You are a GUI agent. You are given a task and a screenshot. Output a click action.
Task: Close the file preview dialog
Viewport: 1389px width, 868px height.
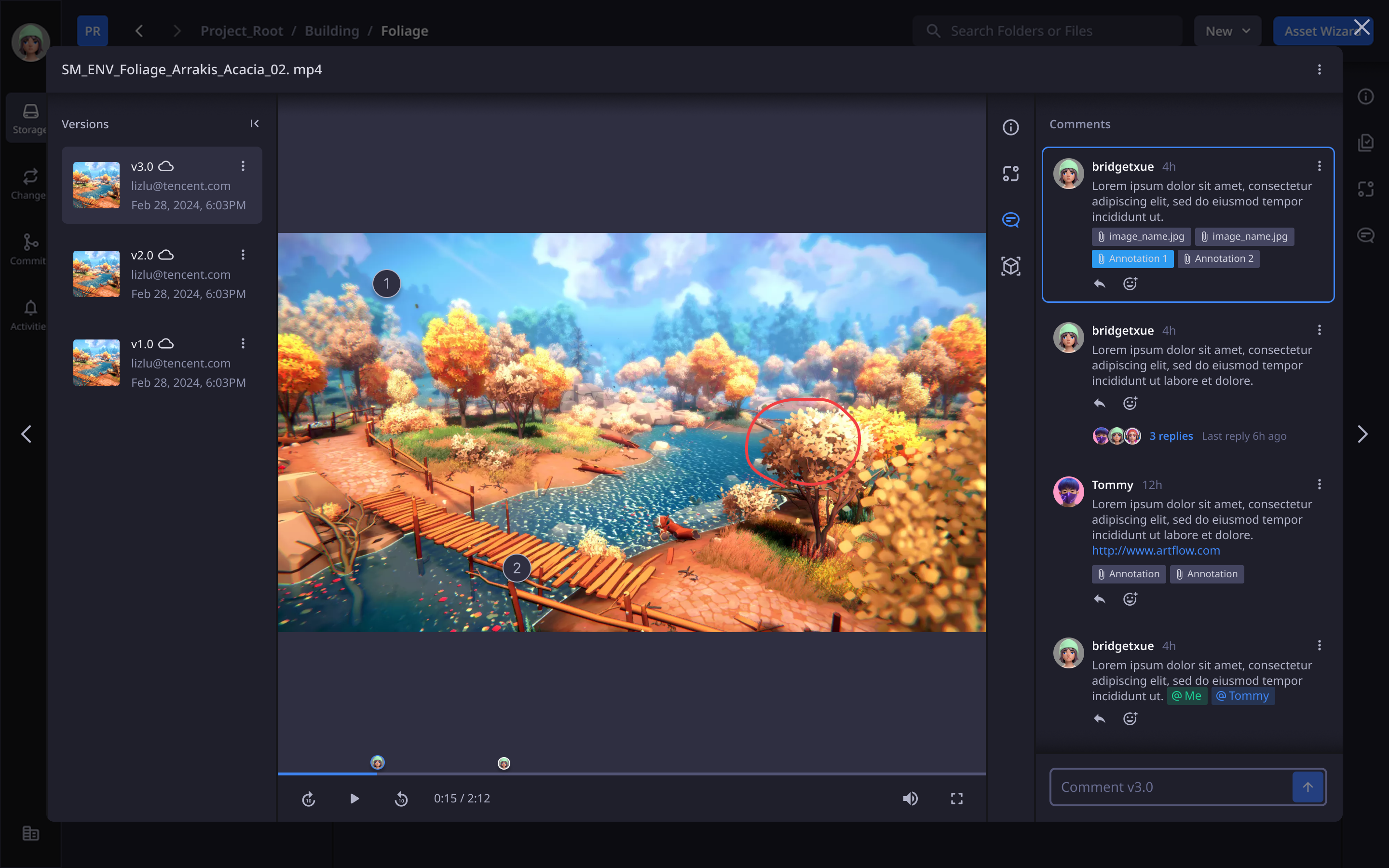click(x=1362, y=27)
